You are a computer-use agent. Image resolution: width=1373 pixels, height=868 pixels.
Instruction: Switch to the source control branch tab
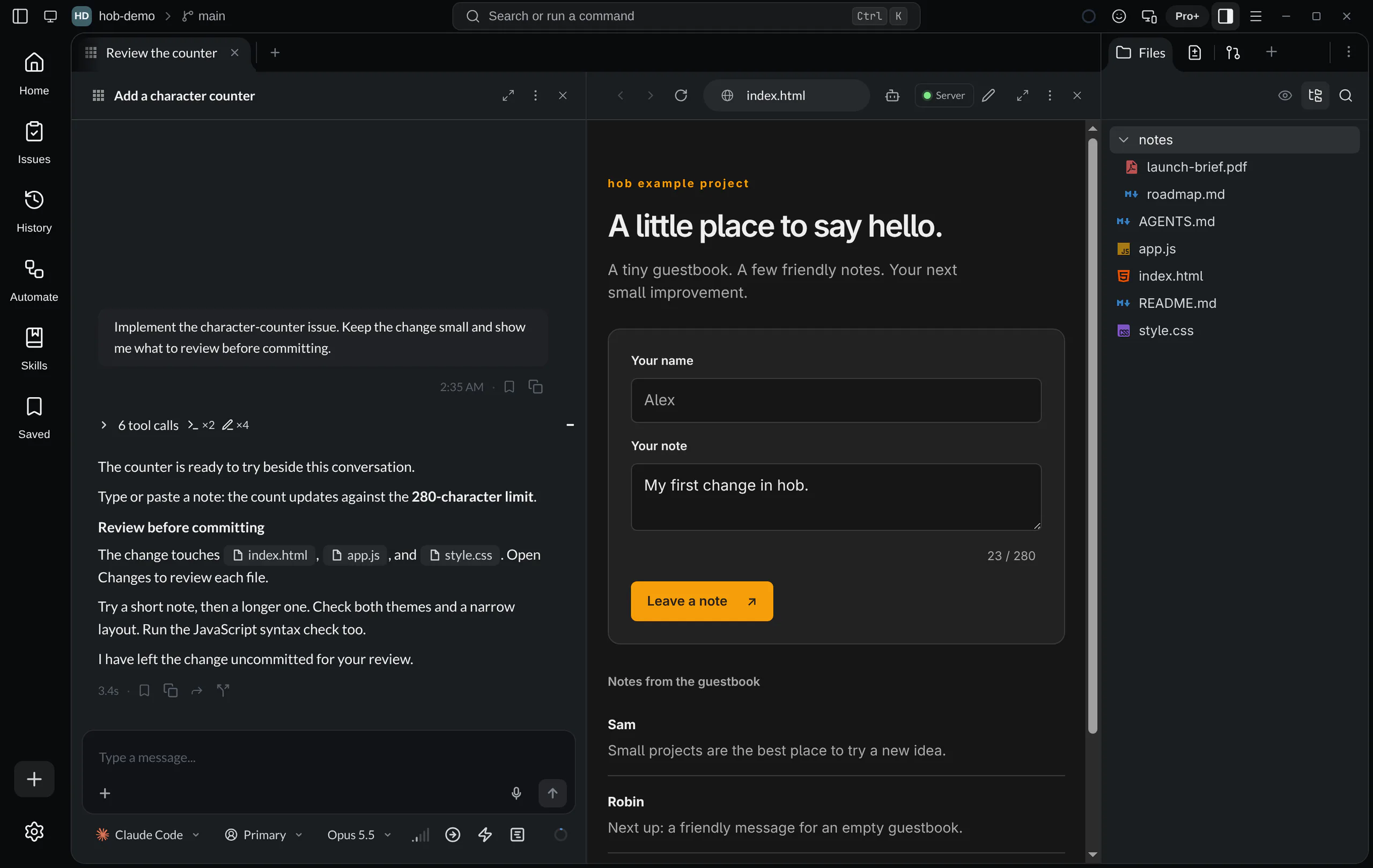[x=1232, y=53]
